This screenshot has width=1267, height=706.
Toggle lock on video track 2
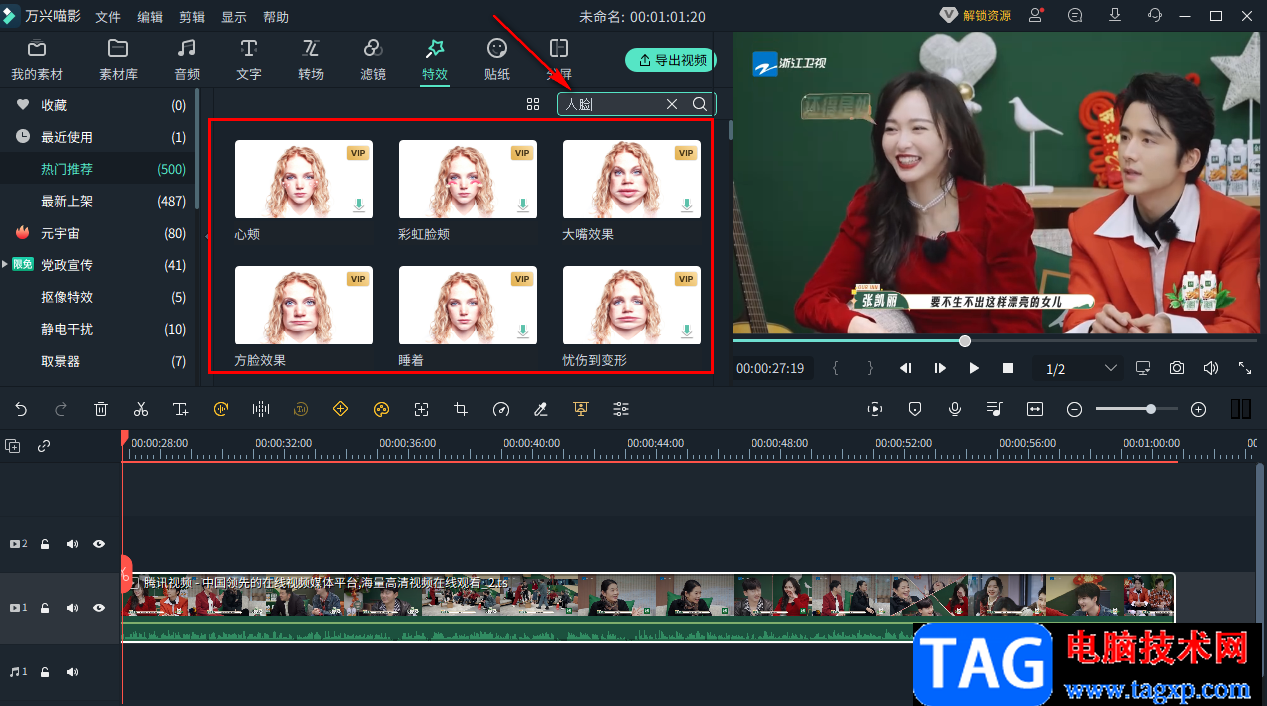coord(45,544)
